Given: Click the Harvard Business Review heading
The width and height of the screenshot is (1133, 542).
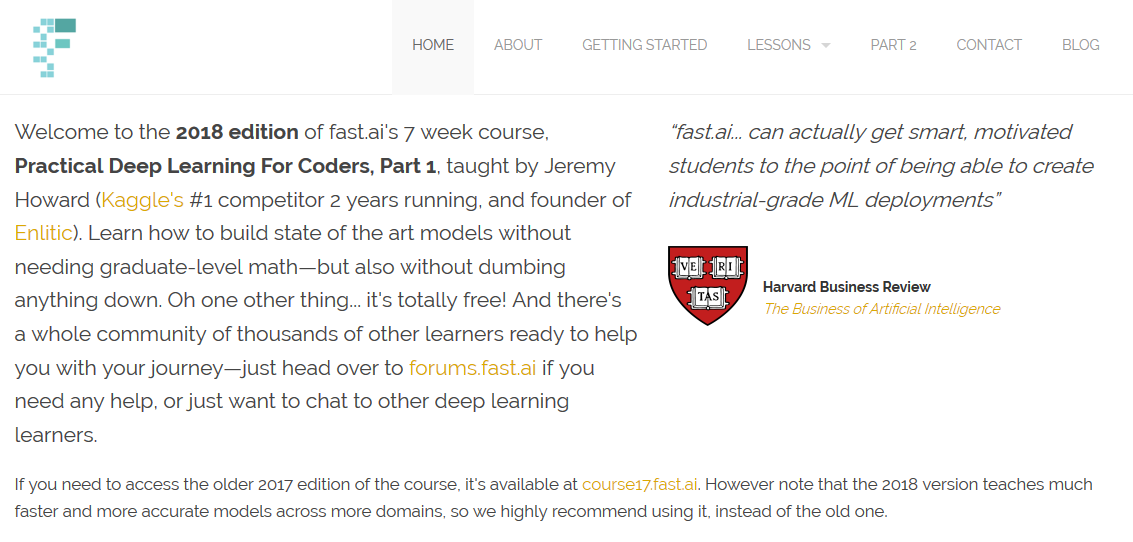Looking at the screenshot, I should pos(847,287).
